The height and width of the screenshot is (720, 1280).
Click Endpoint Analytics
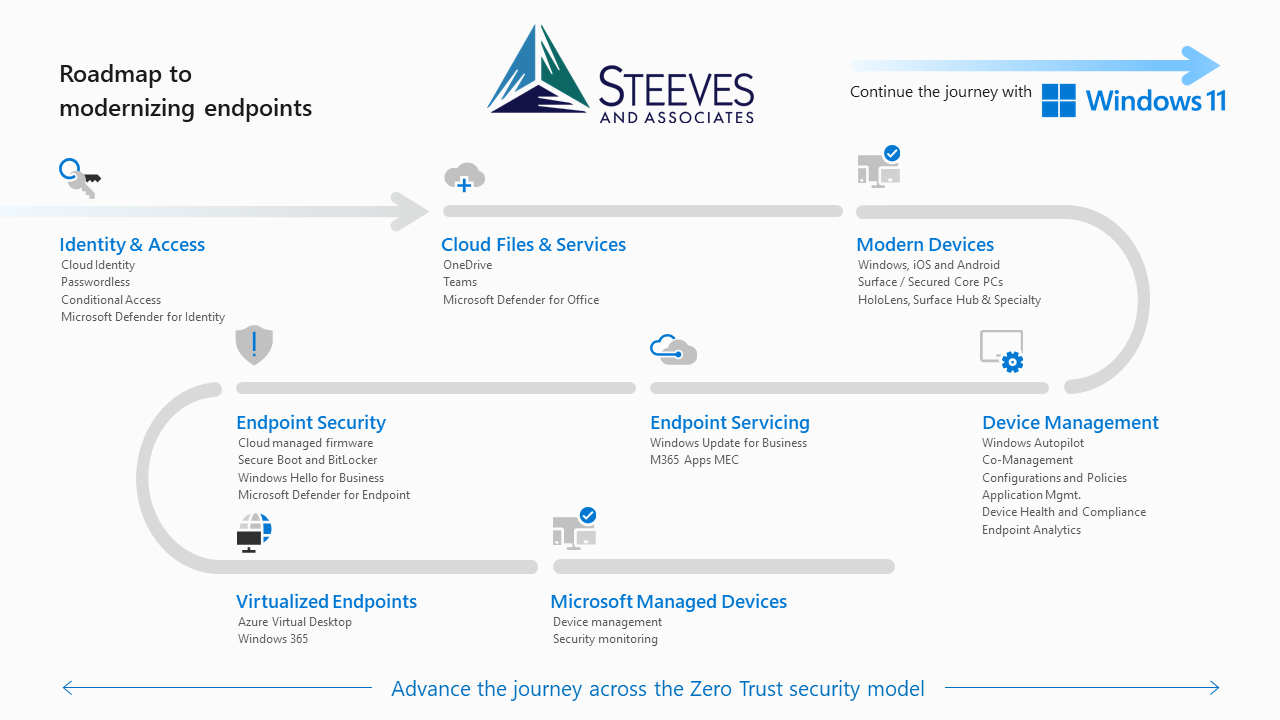point(1032,530)
